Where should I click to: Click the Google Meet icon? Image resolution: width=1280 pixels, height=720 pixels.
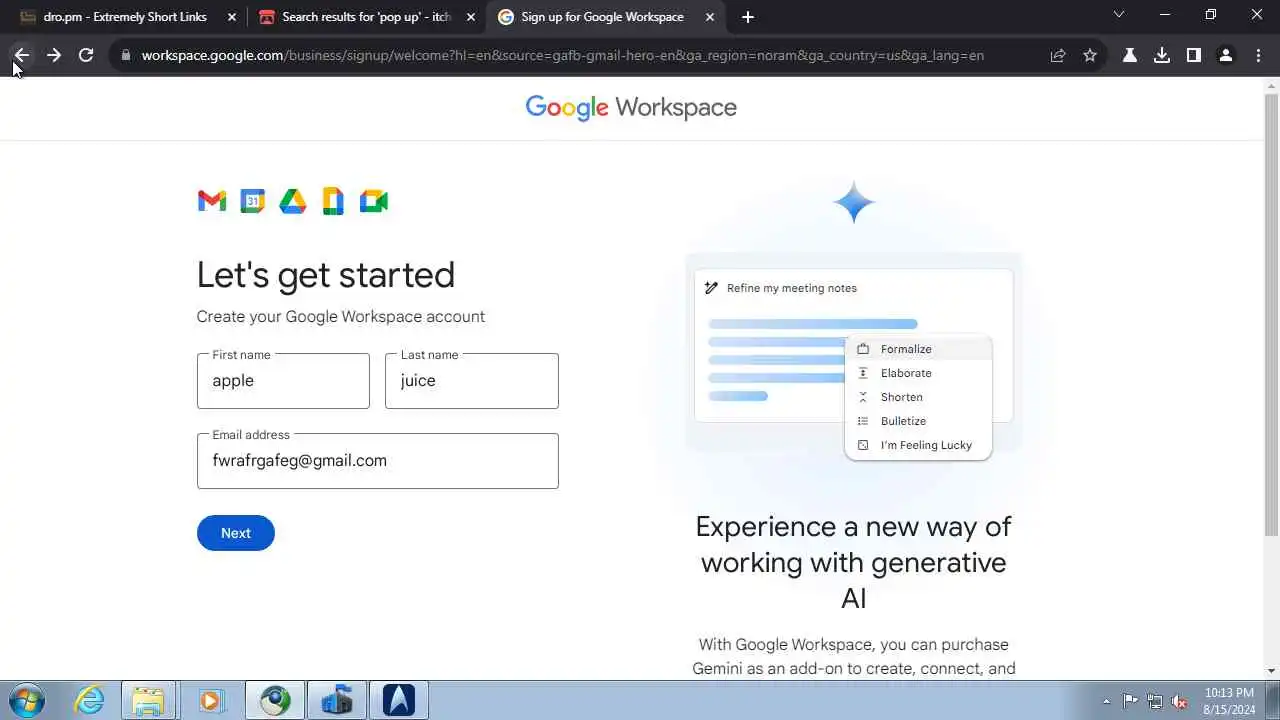tap(373, 201)
